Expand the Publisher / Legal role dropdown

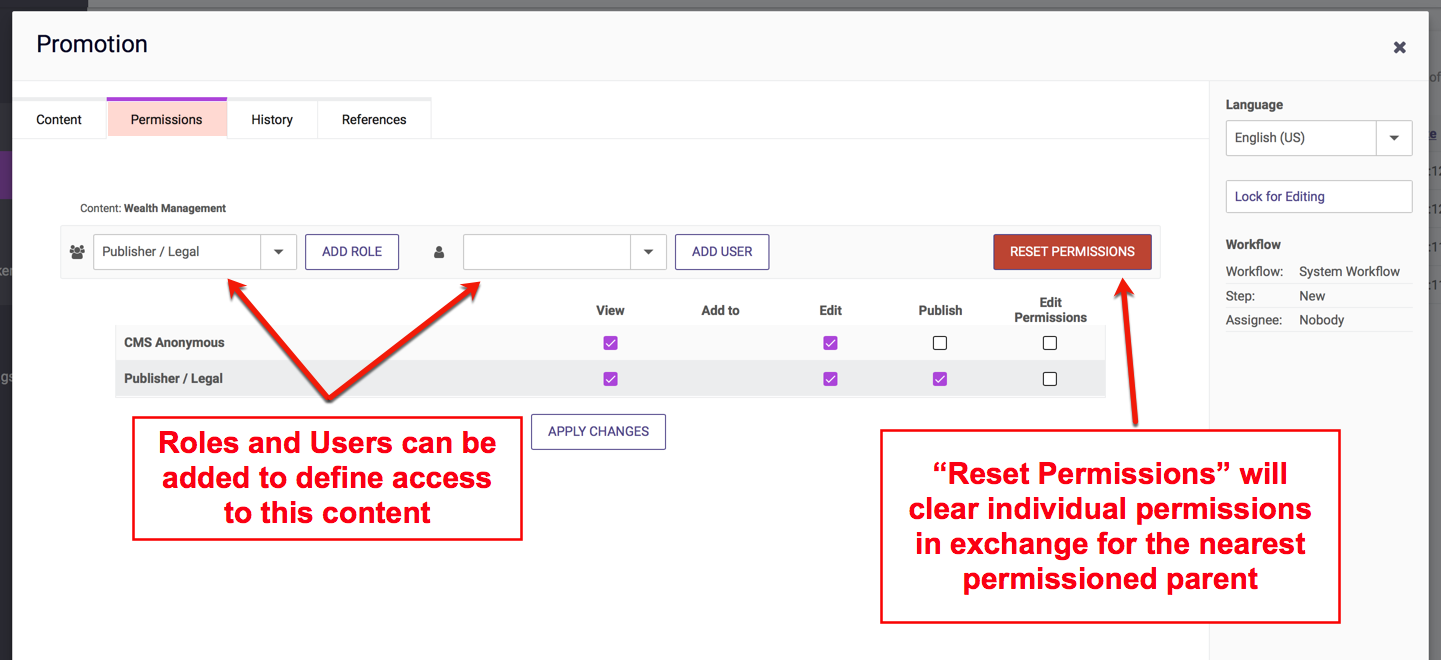click(278, 252)
